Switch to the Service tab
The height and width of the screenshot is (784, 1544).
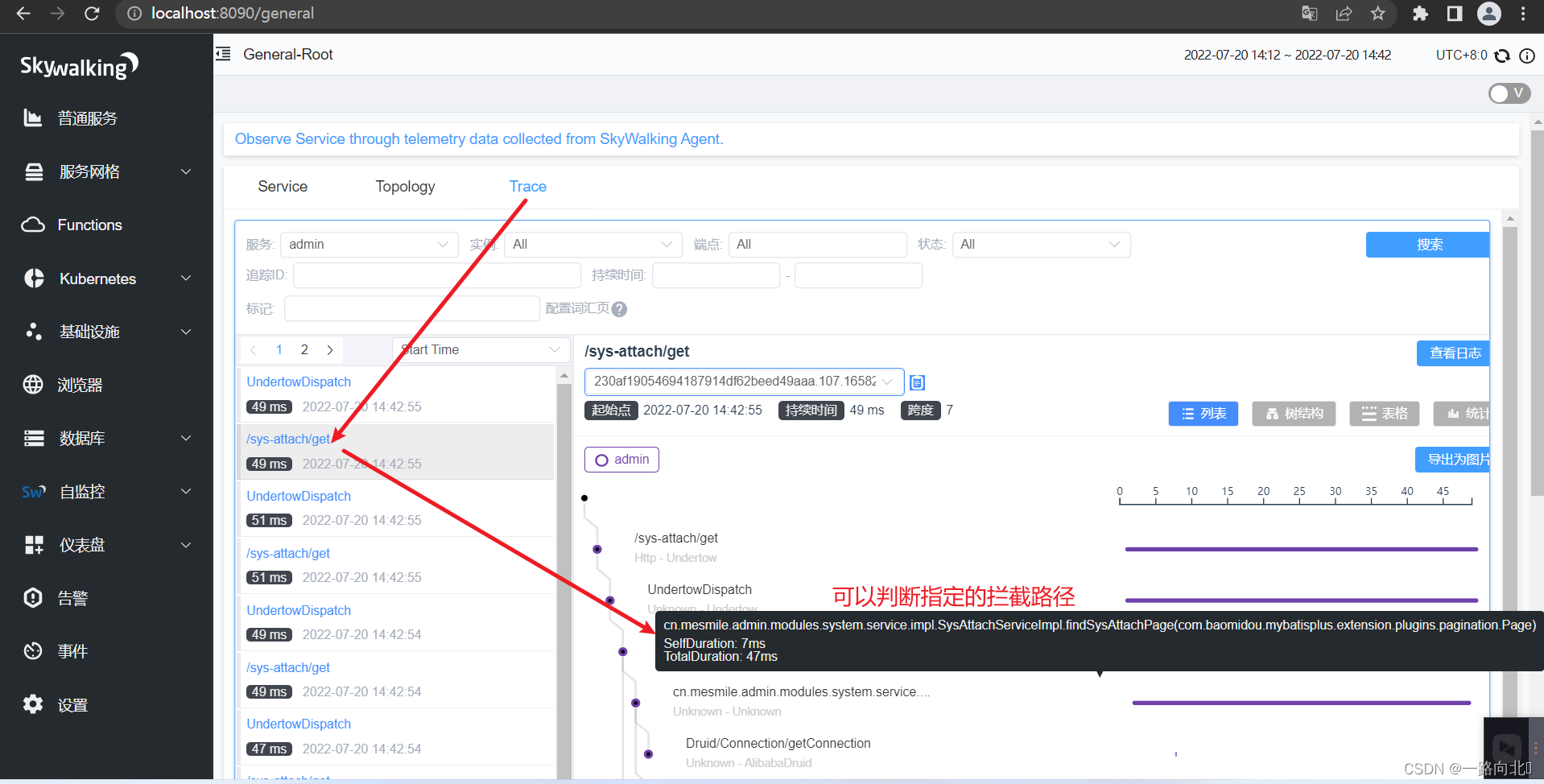coord(283,187)
